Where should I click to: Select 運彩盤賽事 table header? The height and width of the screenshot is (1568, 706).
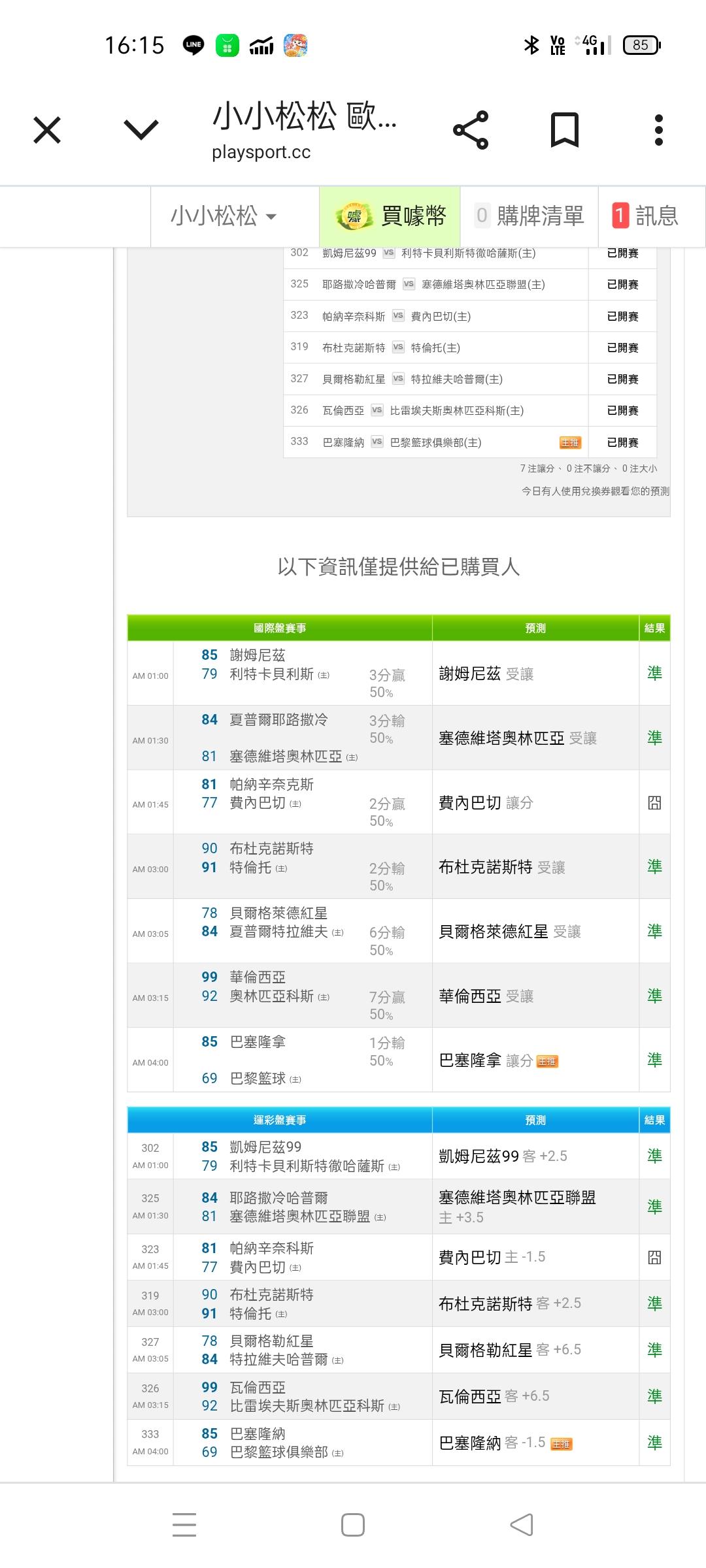pos(280,1120)
